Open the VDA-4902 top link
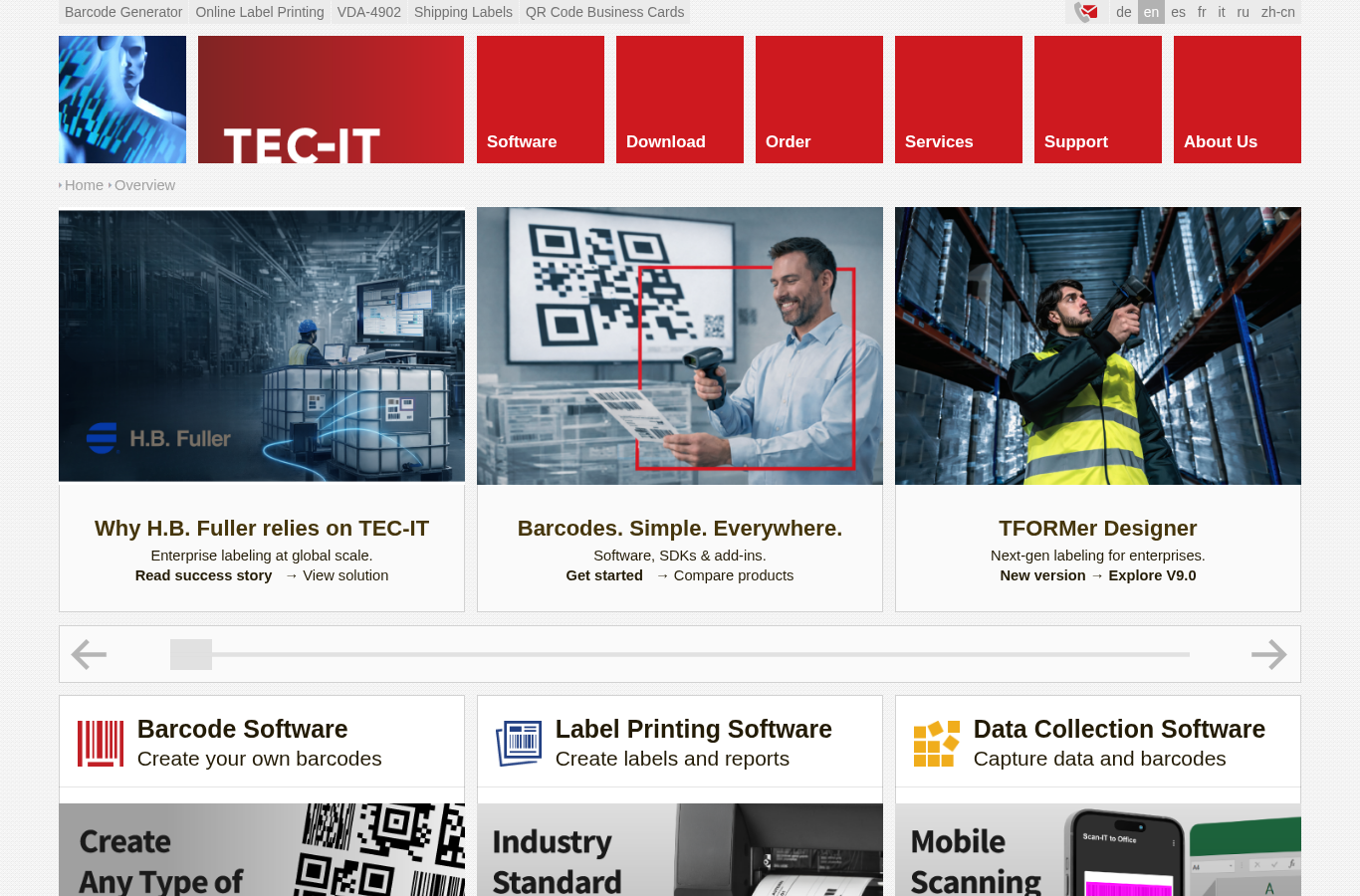This screenshot has height=896, width=1360. coord(369,12)
